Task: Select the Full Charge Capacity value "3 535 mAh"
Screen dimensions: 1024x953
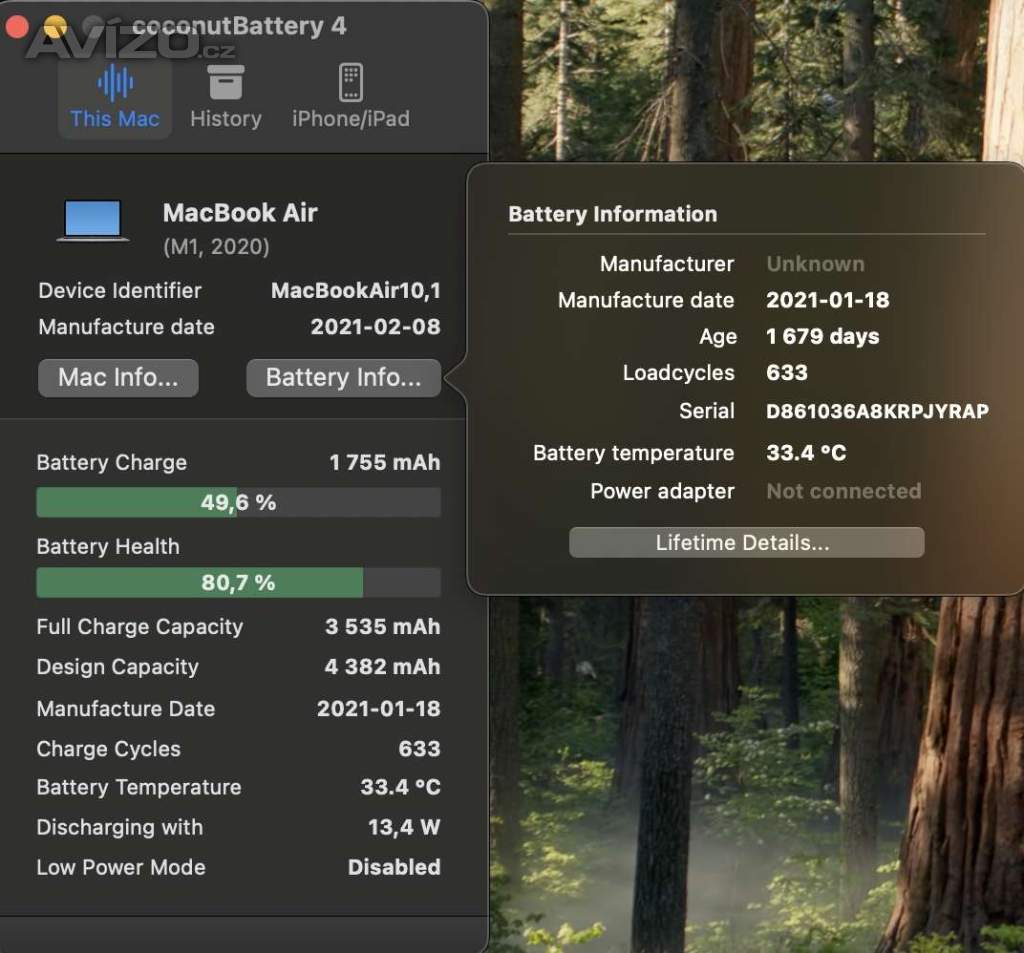Action: tap(383, 626)
